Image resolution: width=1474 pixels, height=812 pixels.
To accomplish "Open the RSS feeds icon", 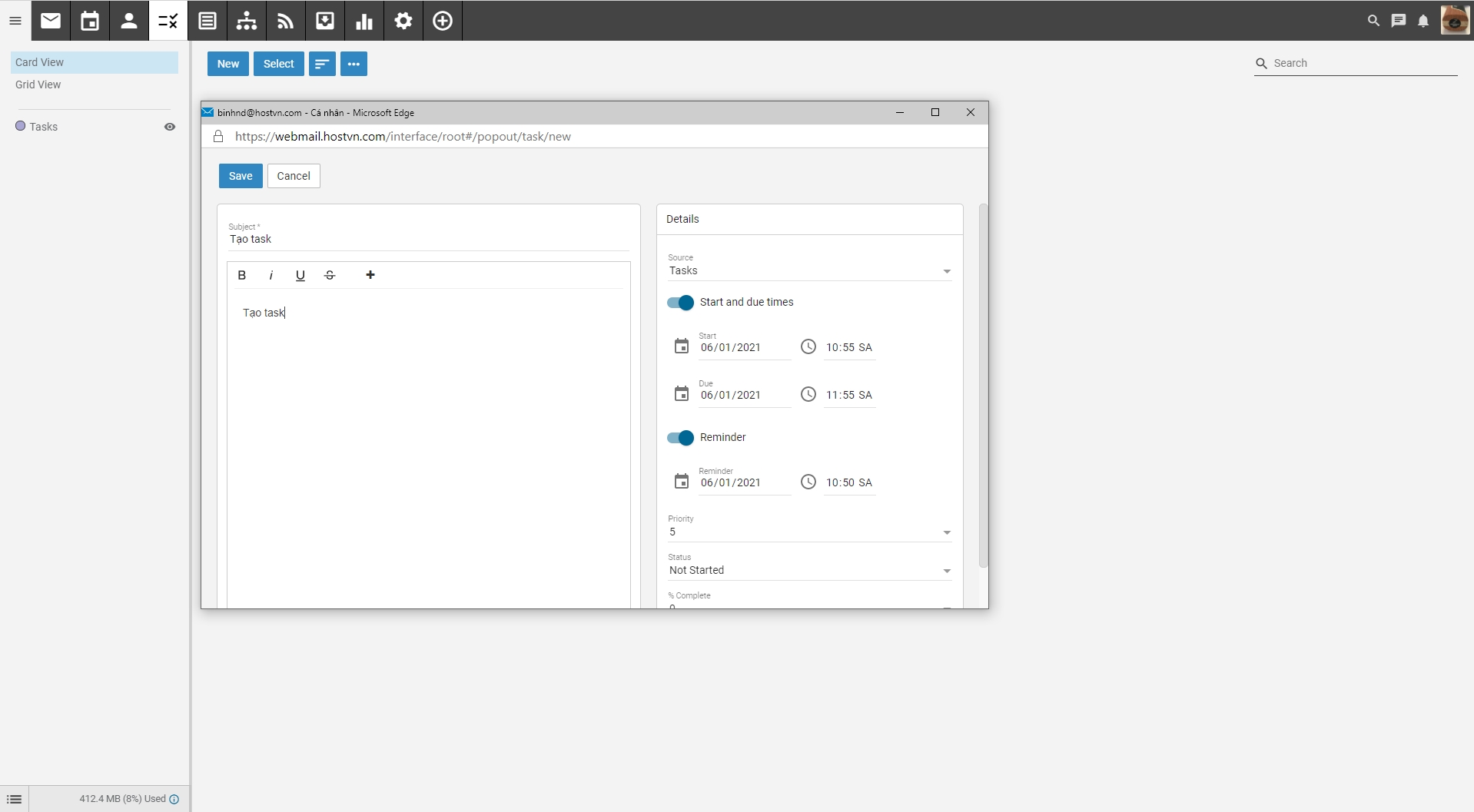I will click(285, 21).
